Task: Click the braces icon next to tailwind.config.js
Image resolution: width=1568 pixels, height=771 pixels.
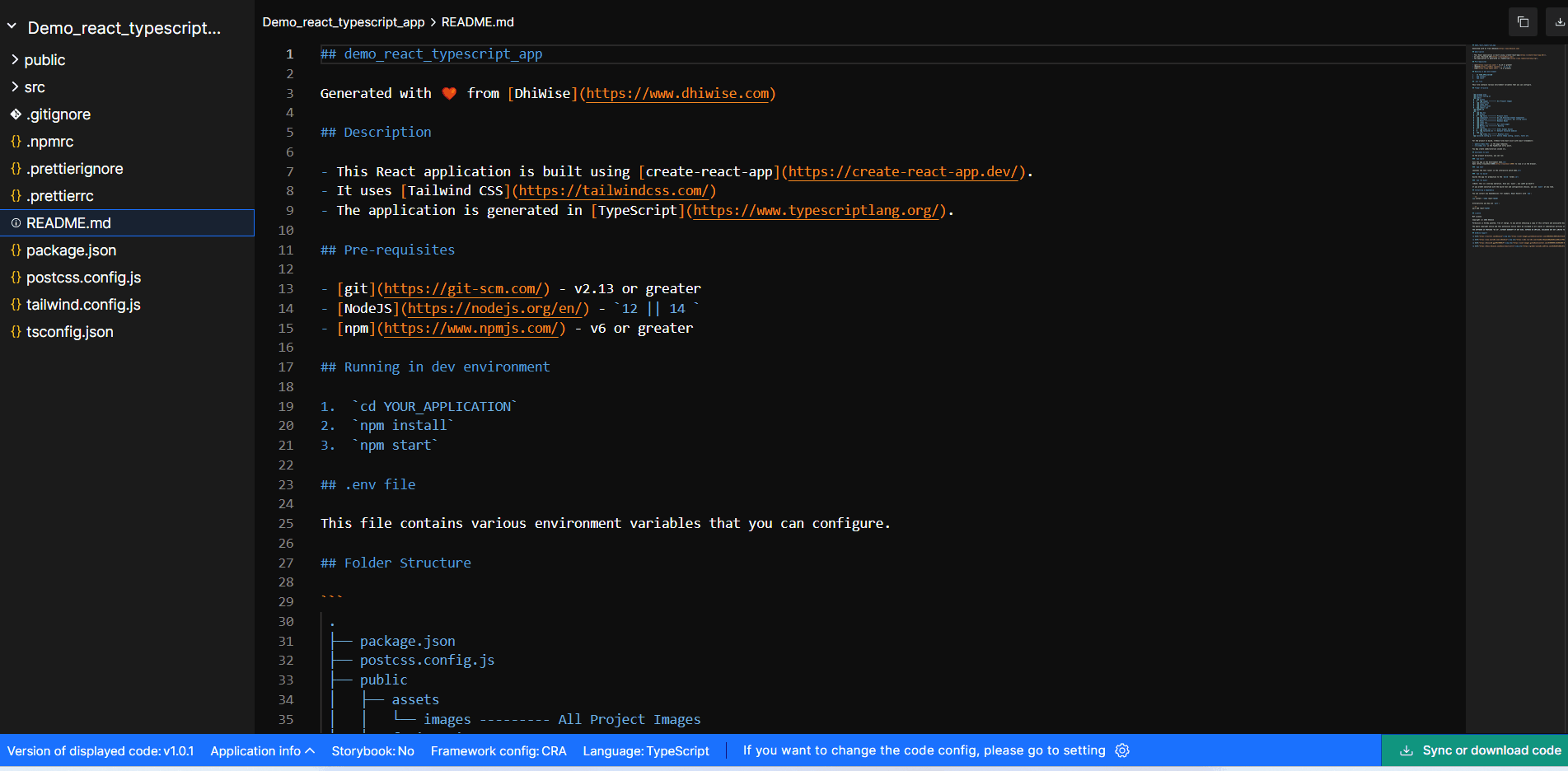Action: point(16,305)
